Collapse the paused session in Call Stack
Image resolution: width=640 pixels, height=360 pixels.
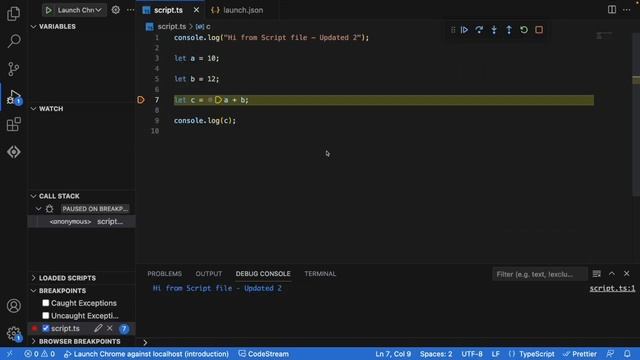tap(38, 209)
